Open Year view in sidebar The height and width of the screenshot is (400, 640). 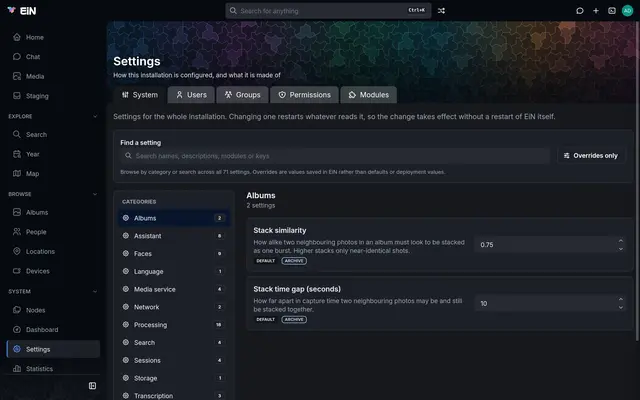click(x=53, y=154)
